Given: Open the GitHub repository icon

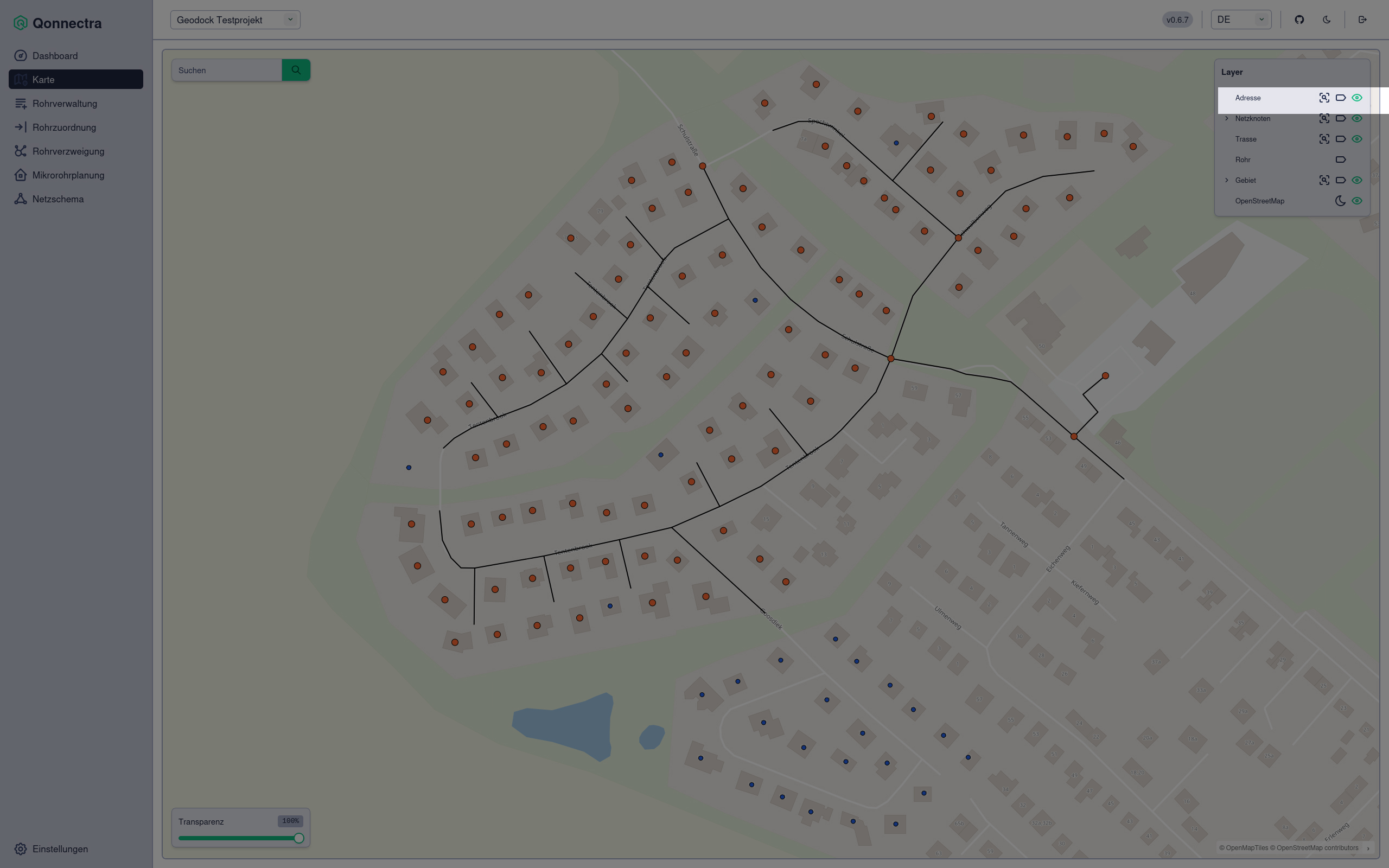Looking at the screenshot, I should tap(1299, 20).
